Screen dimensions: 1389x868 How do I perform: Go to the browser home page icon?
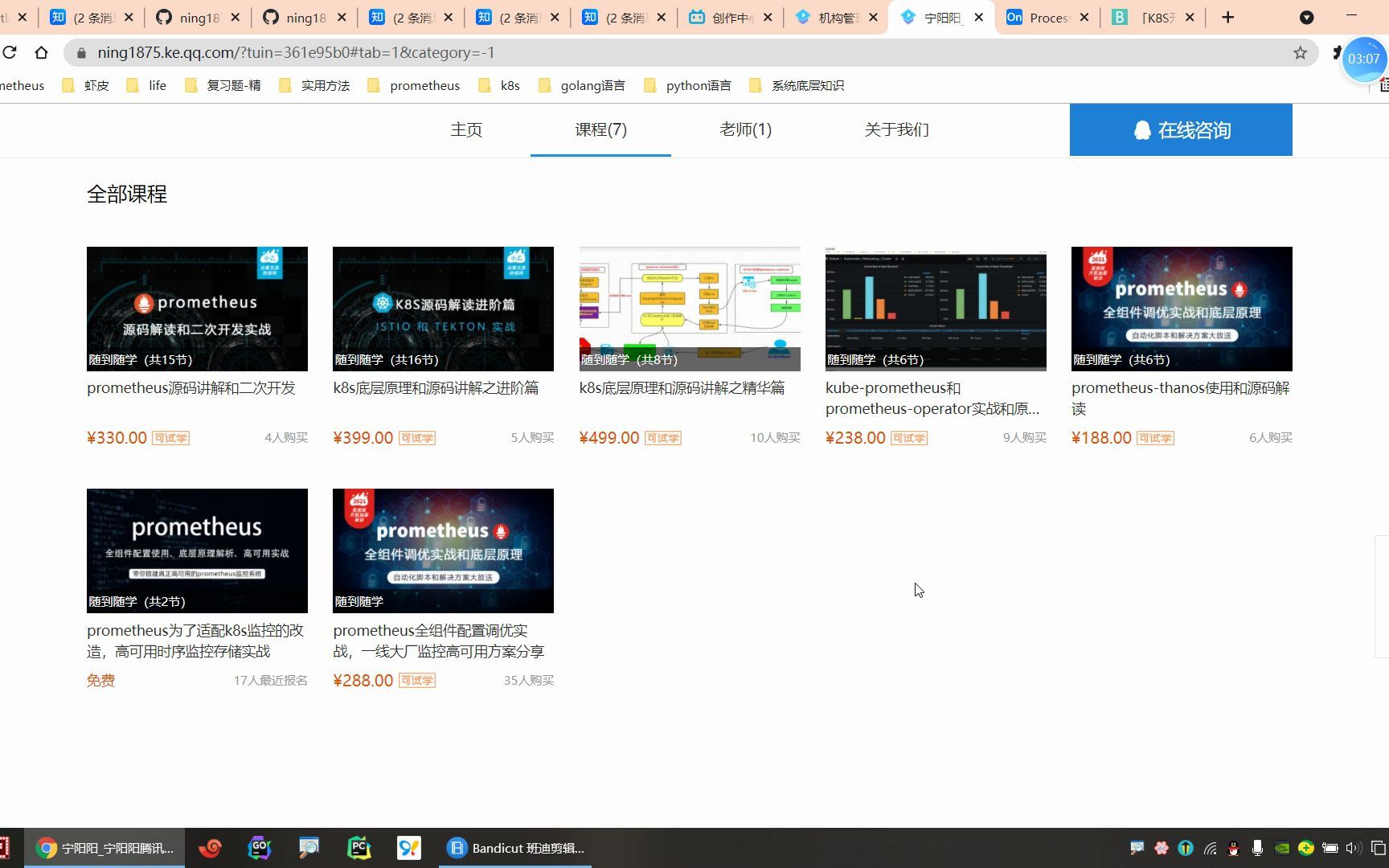pos(41,53)
